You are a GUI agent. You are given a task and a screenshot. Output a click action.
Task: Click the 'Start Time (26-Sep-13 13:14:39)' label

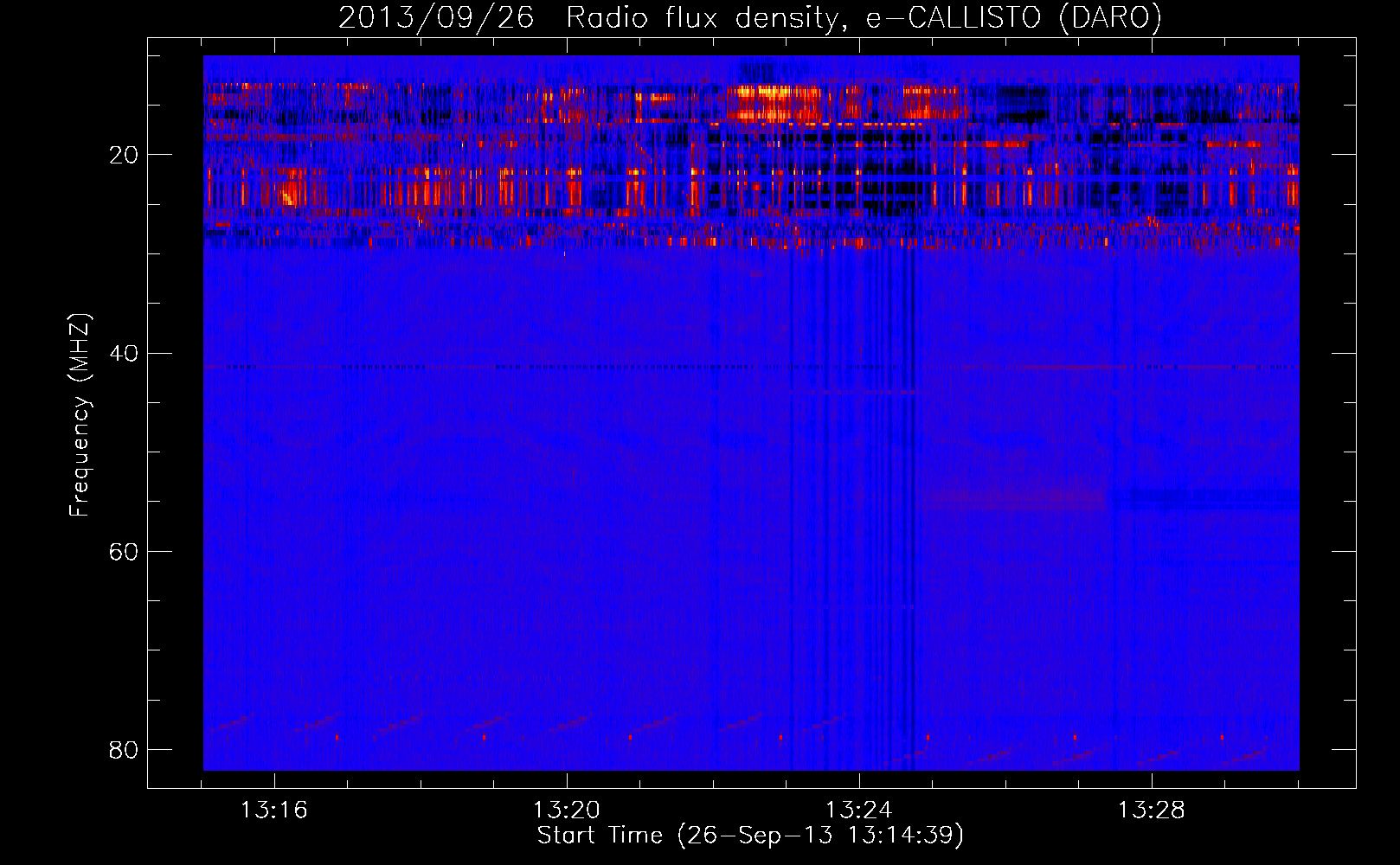[x=750, y=836]
